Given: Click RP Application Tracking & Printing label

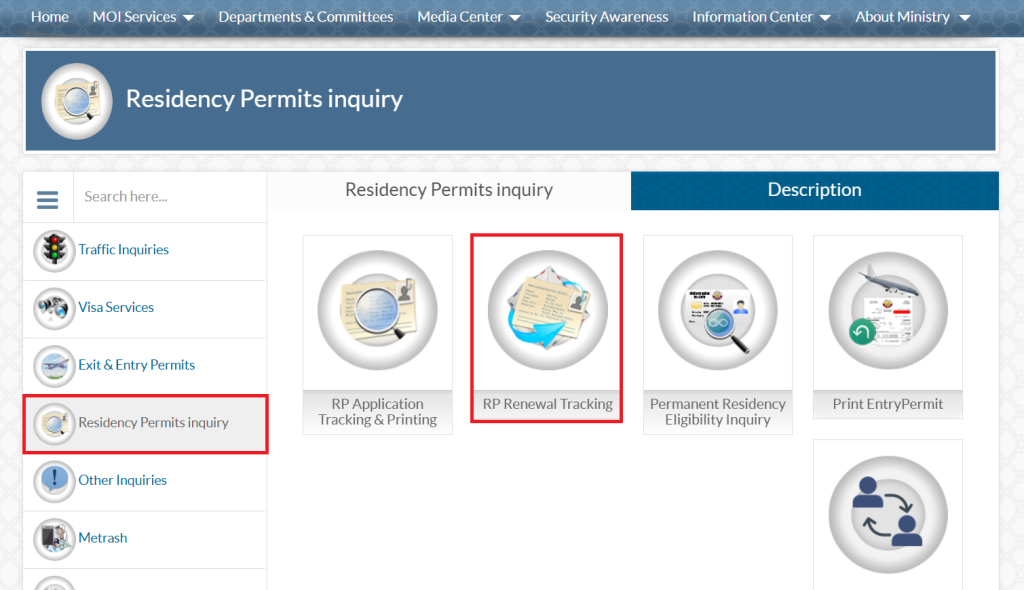Looking at the screenshot, I should [377, 412].
